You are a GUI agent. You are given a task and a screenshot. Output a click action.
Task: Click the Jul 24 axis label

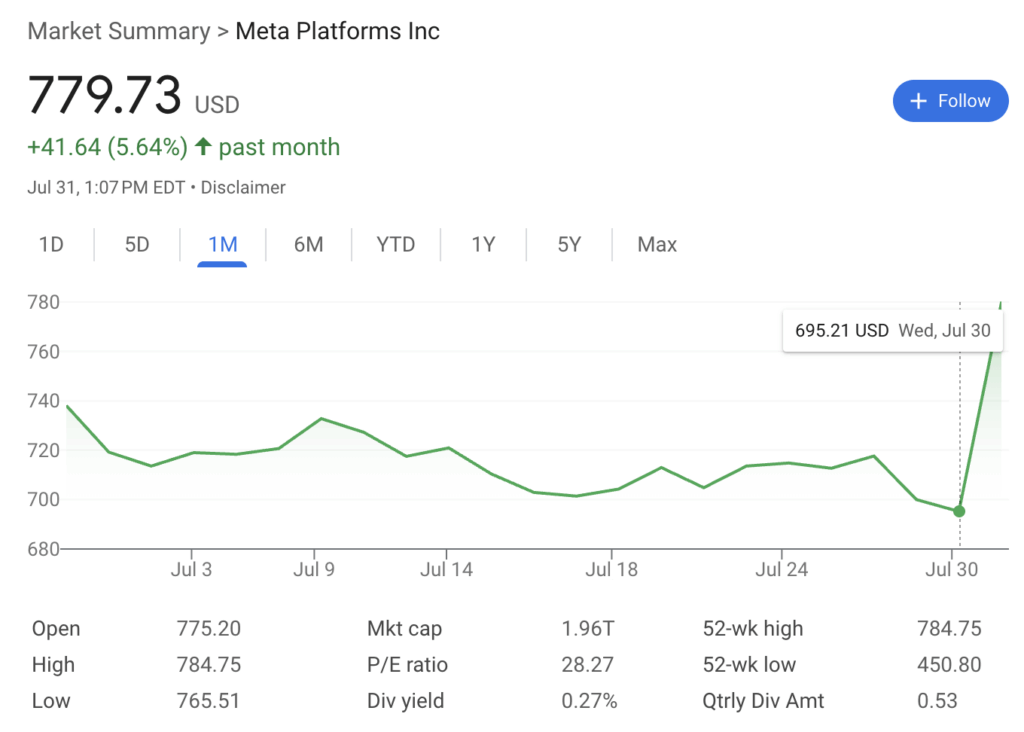(782, 569)
